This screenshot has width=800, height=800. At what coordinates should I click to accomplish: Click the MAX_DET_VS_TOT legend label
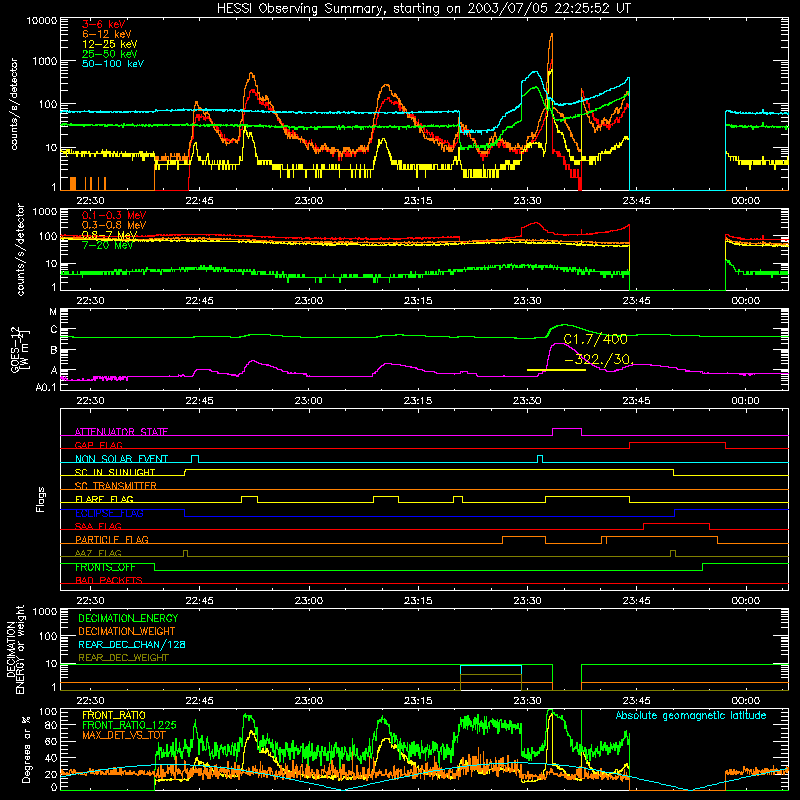(x=124, y=736)
